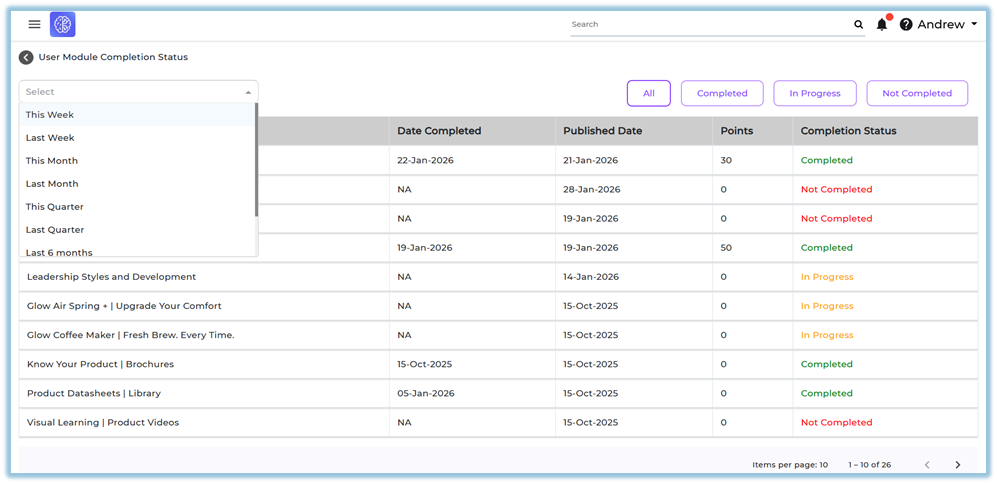Viewport: 997px width, 484px height.
Task: Filter by Completed modules
Action: coord(722,93)
